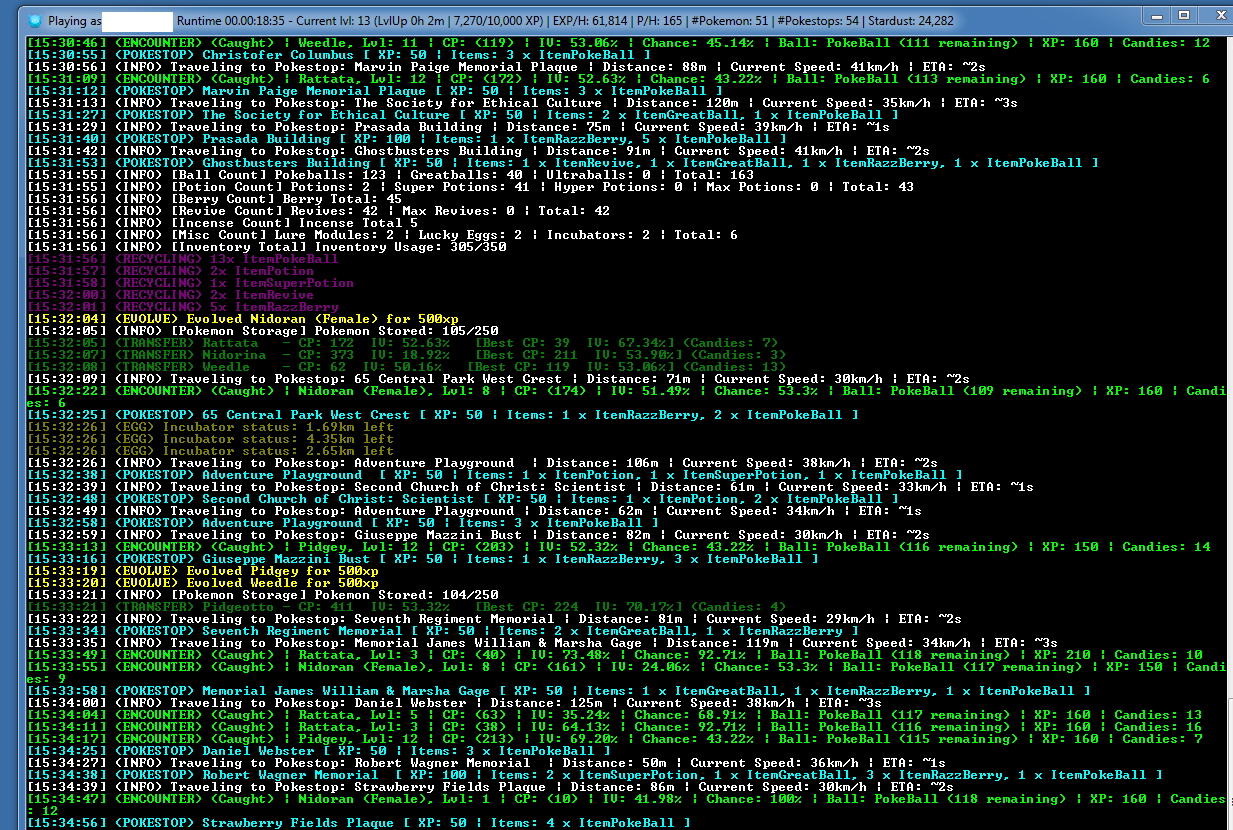The height and width of the screenshot is (830, 1233).
Task: Click the Incubator status 1.69km left line
Action: click(x=210, y=427)
